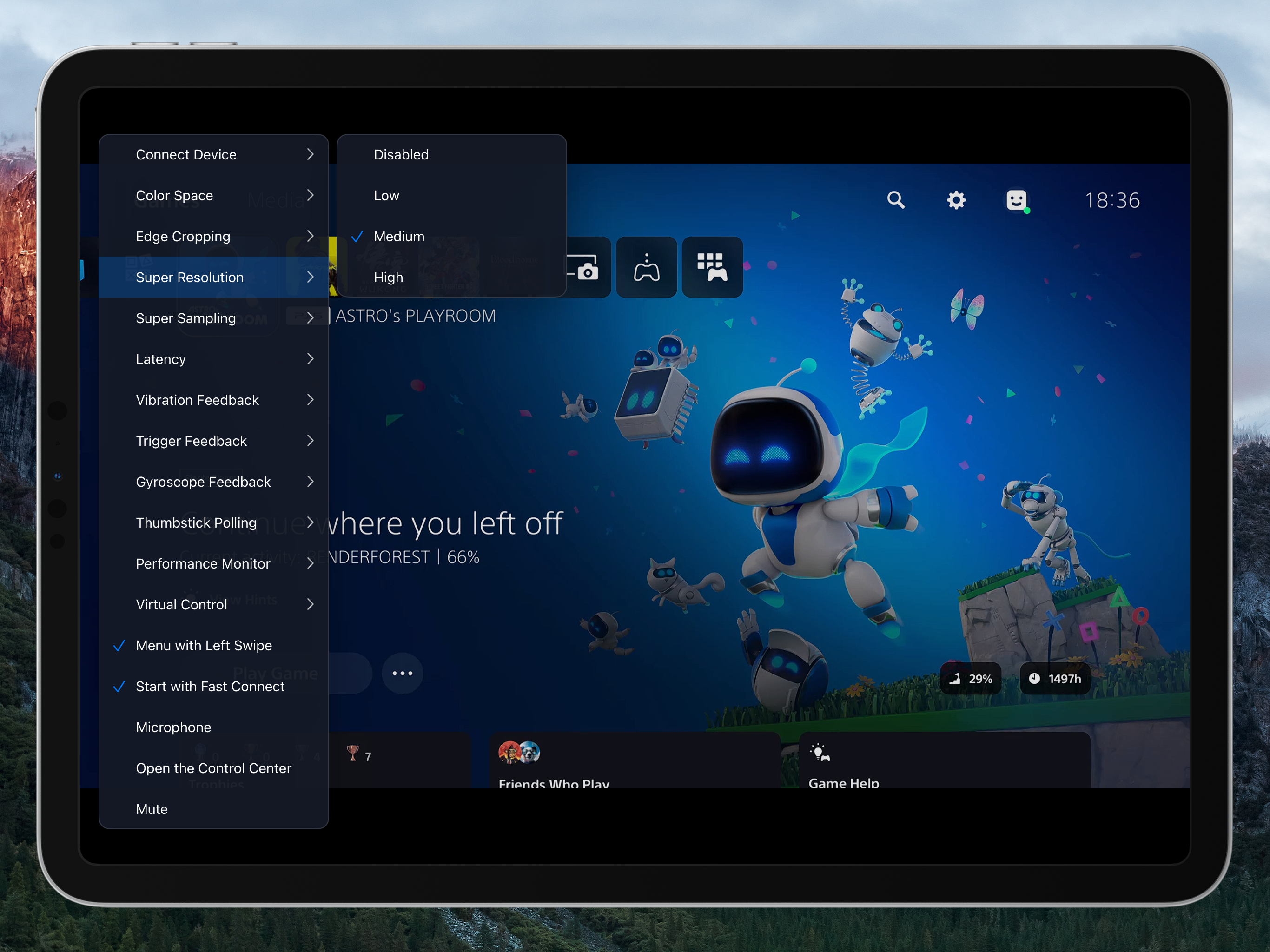Choose the Mute menu entry
The height and width of the screenshot is (952, 1270).
point(213,808)
